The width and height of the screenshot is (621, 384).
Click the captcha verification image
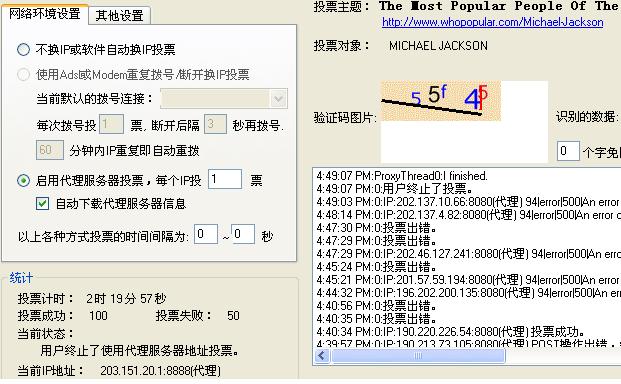[441, 101]
